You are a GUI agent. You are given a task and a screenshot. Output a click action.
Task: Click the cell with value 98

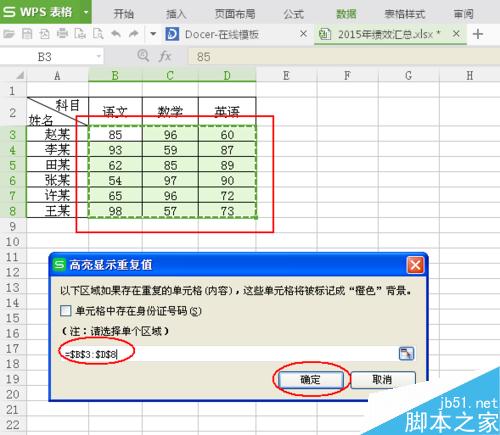tap(115, 211)
